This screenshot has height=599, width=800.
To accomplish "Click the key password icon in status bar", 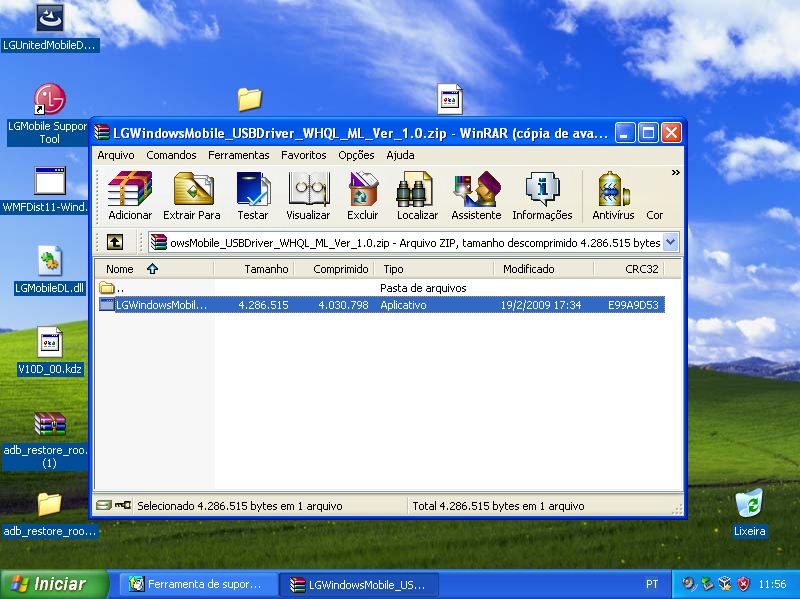I will (x=122, y=506).
